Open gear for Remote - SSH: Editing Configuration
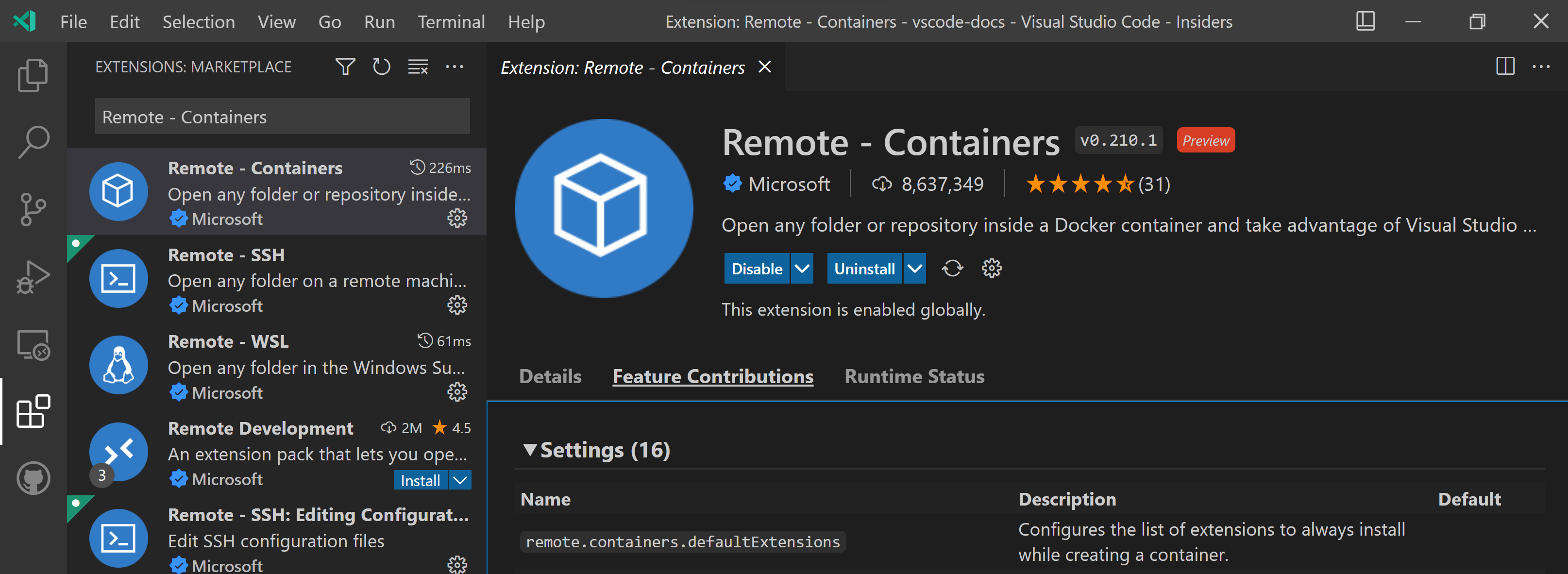Viewport: 1568px width, 574px height. click(x=457, y=564)
